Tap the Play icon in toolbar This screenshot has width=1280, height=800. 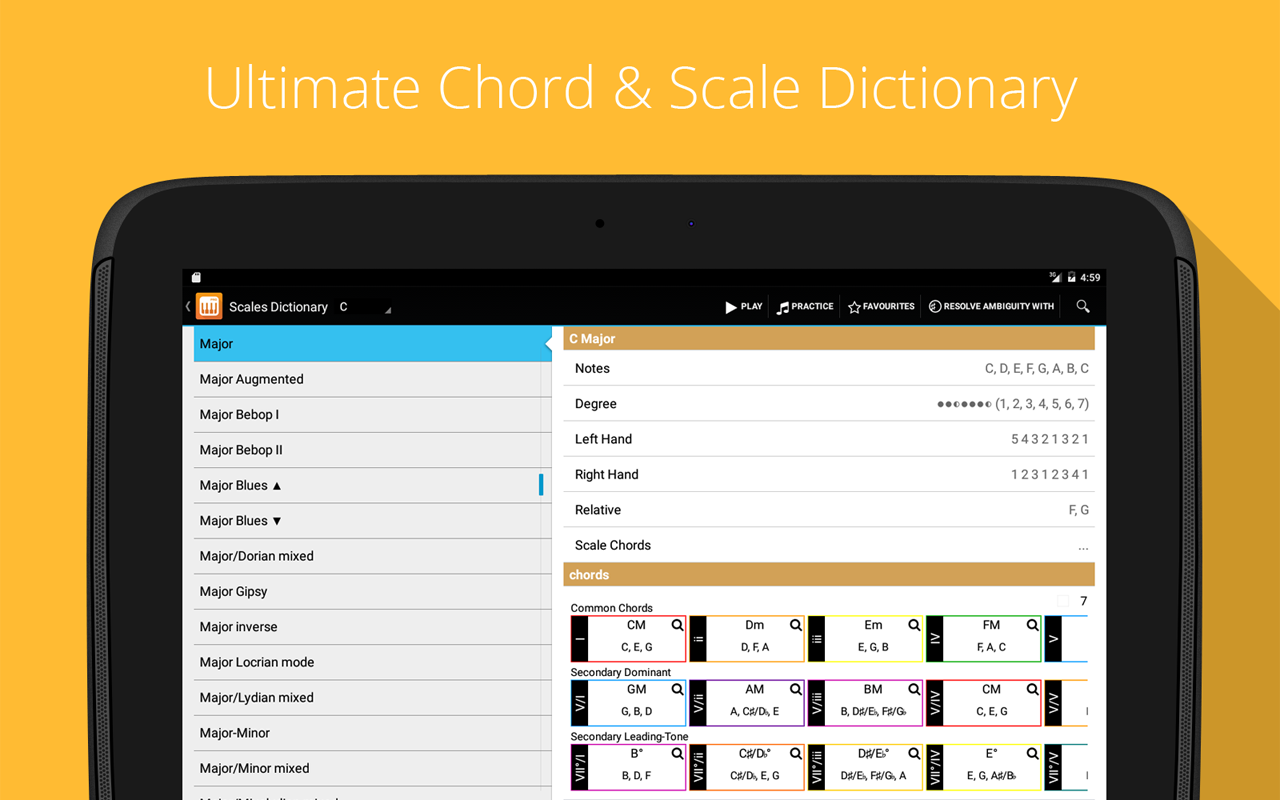(x=731, y=307)
